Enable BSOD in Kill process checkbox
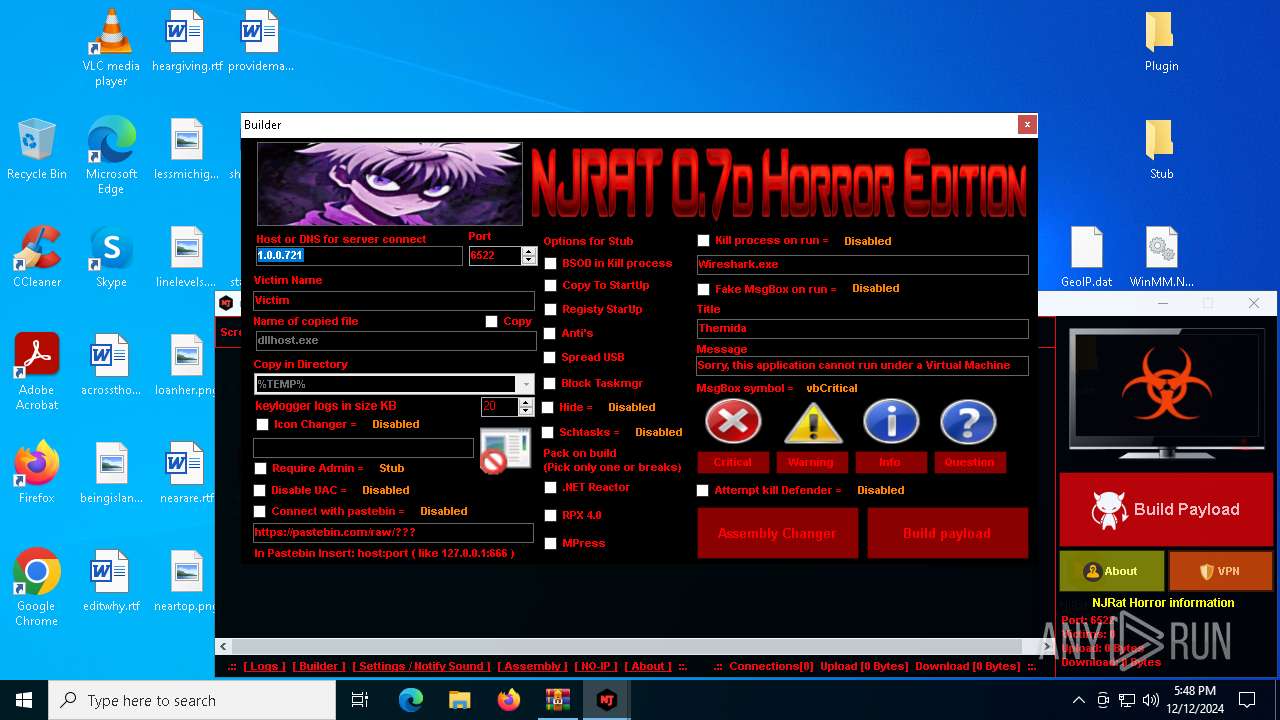This screenshot has height=720, width=1280. coord(550,263)
